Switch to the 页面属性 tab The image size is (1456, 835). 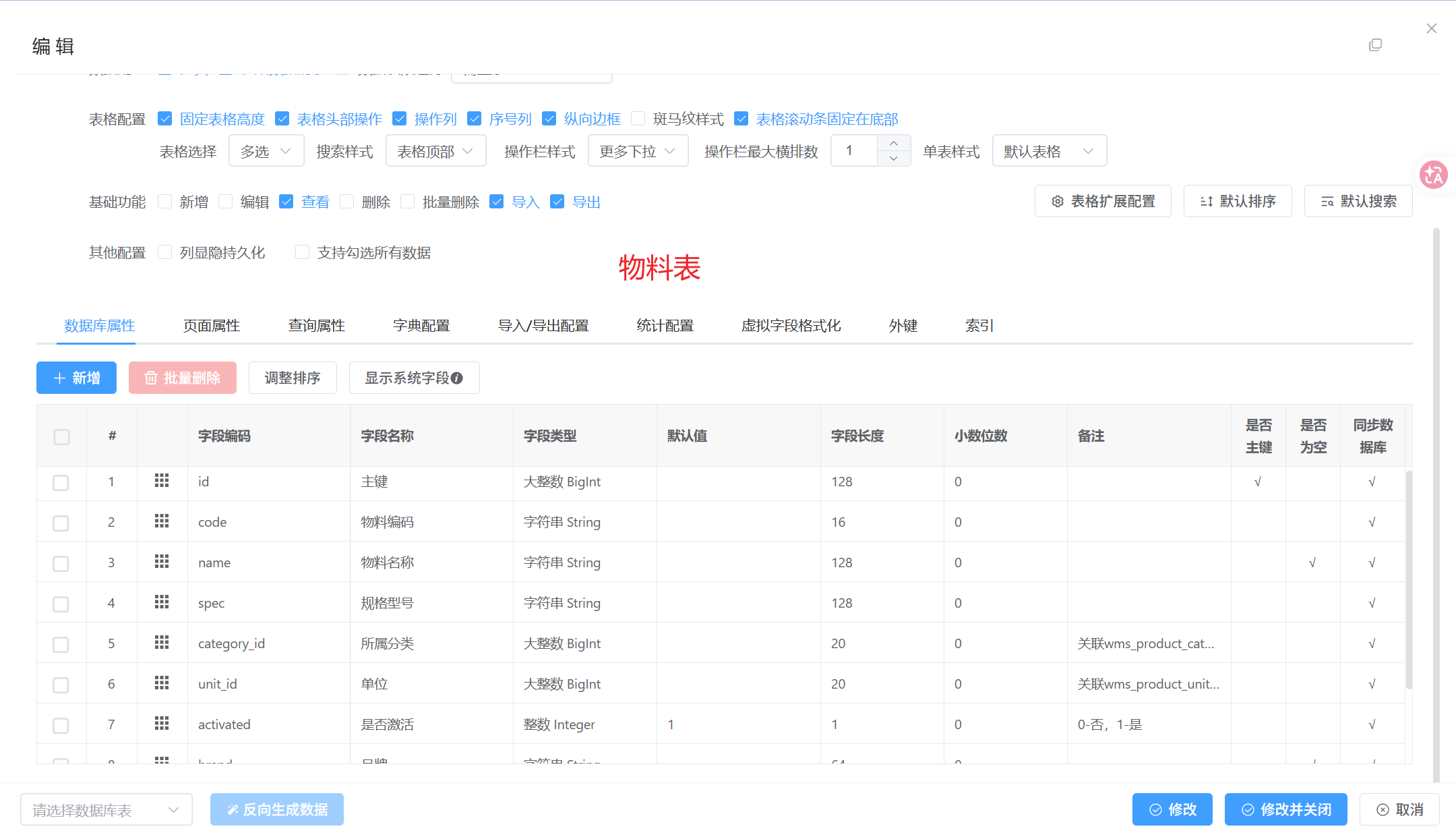pyautogui.click(x=212, y=326)
